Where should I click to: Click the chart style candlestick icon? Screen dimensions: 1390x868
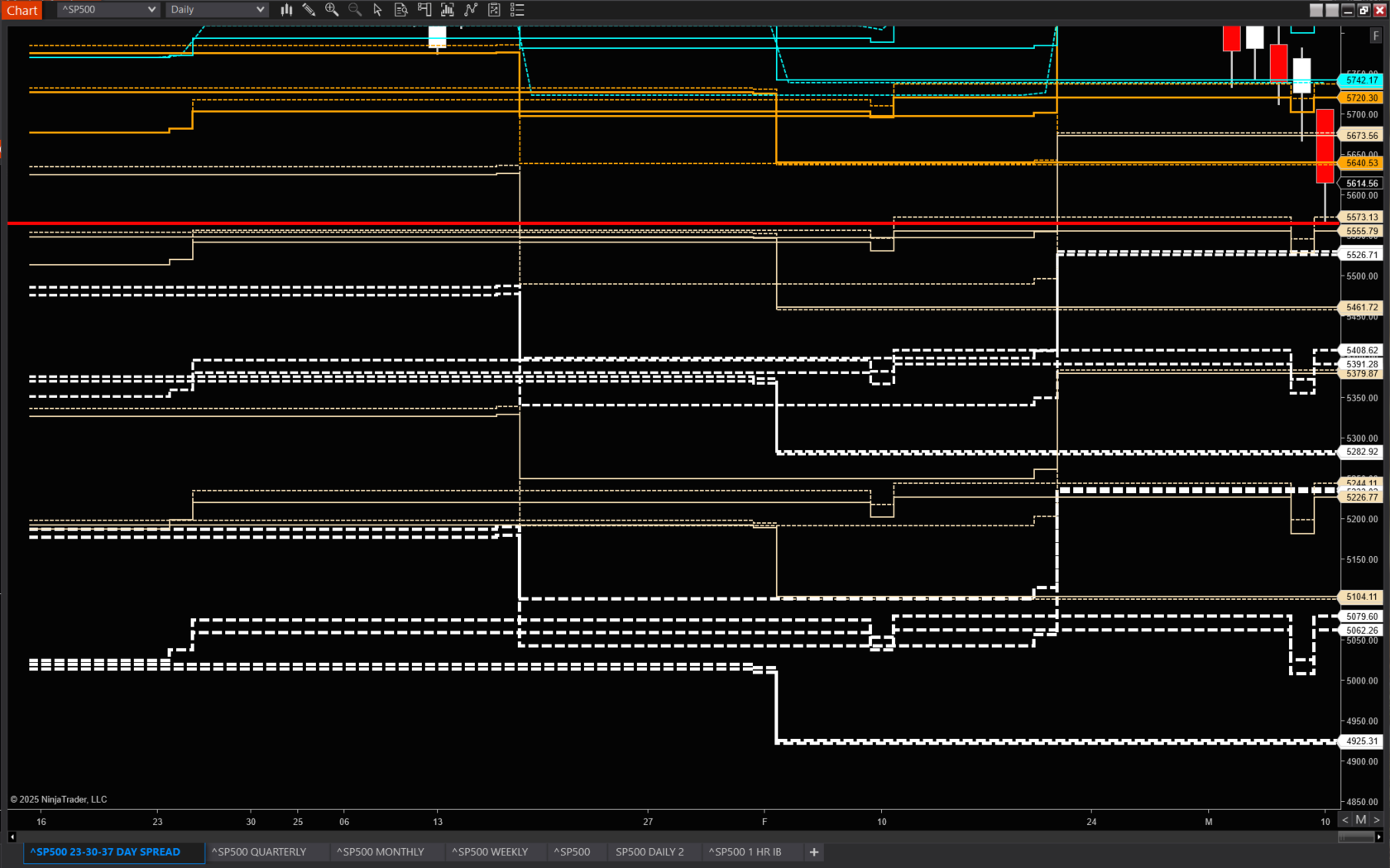(286, 9)
